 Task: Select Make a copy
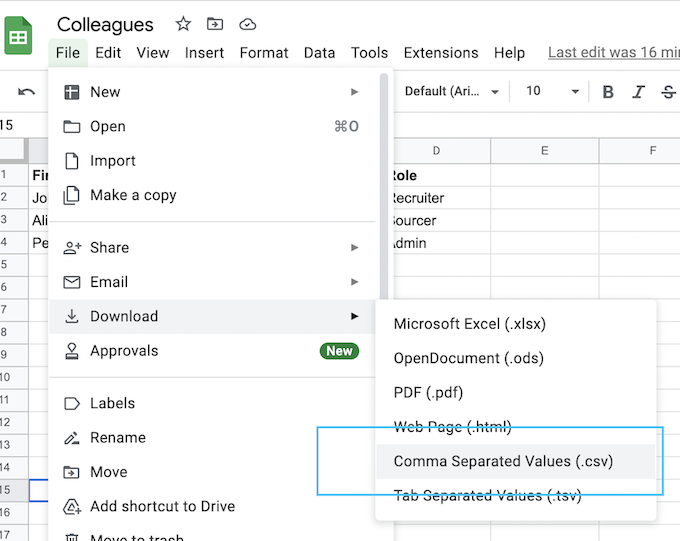212,195
